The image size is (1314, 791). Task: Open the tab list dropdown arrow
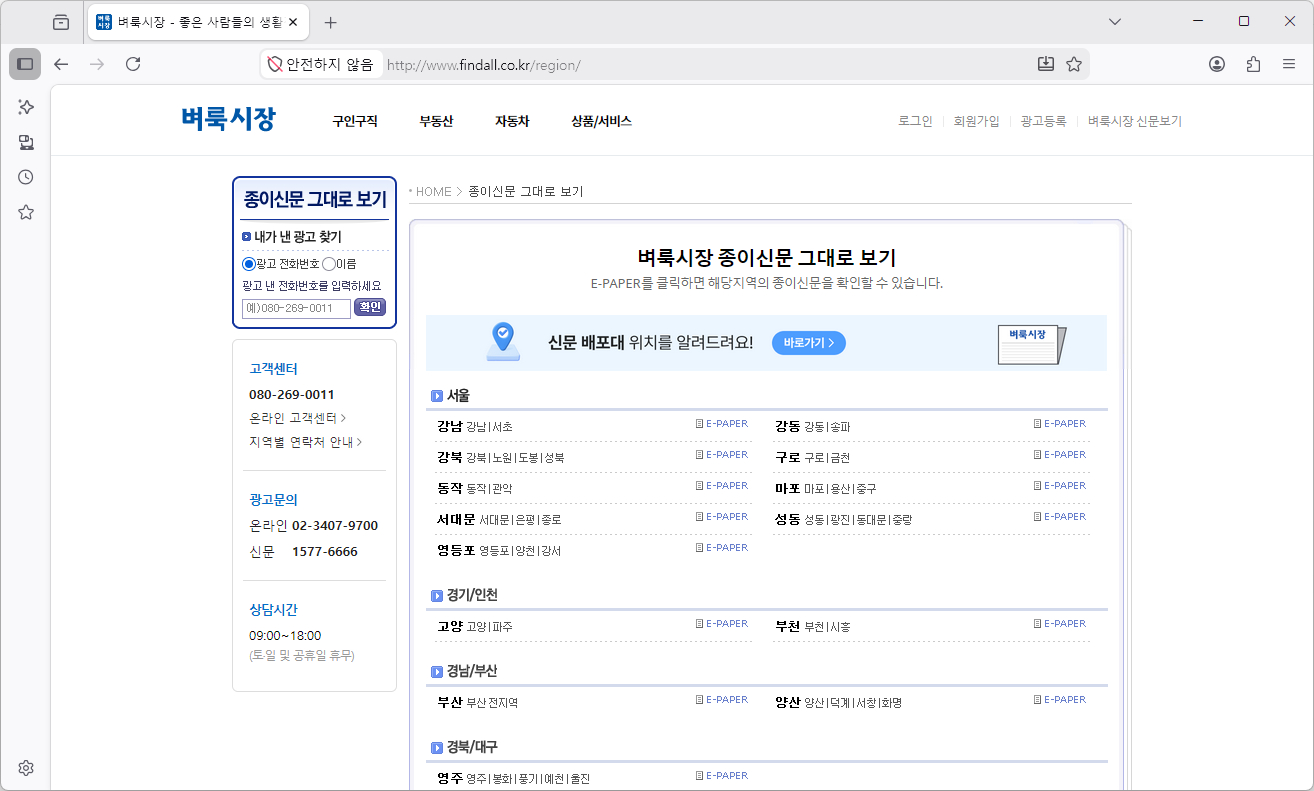[x=1116, y=21]
